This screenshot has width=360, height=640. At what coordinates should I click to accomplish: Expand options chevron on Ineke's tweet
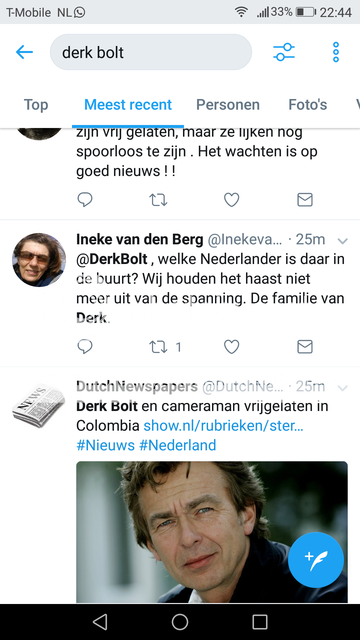[x=342, y=241]
